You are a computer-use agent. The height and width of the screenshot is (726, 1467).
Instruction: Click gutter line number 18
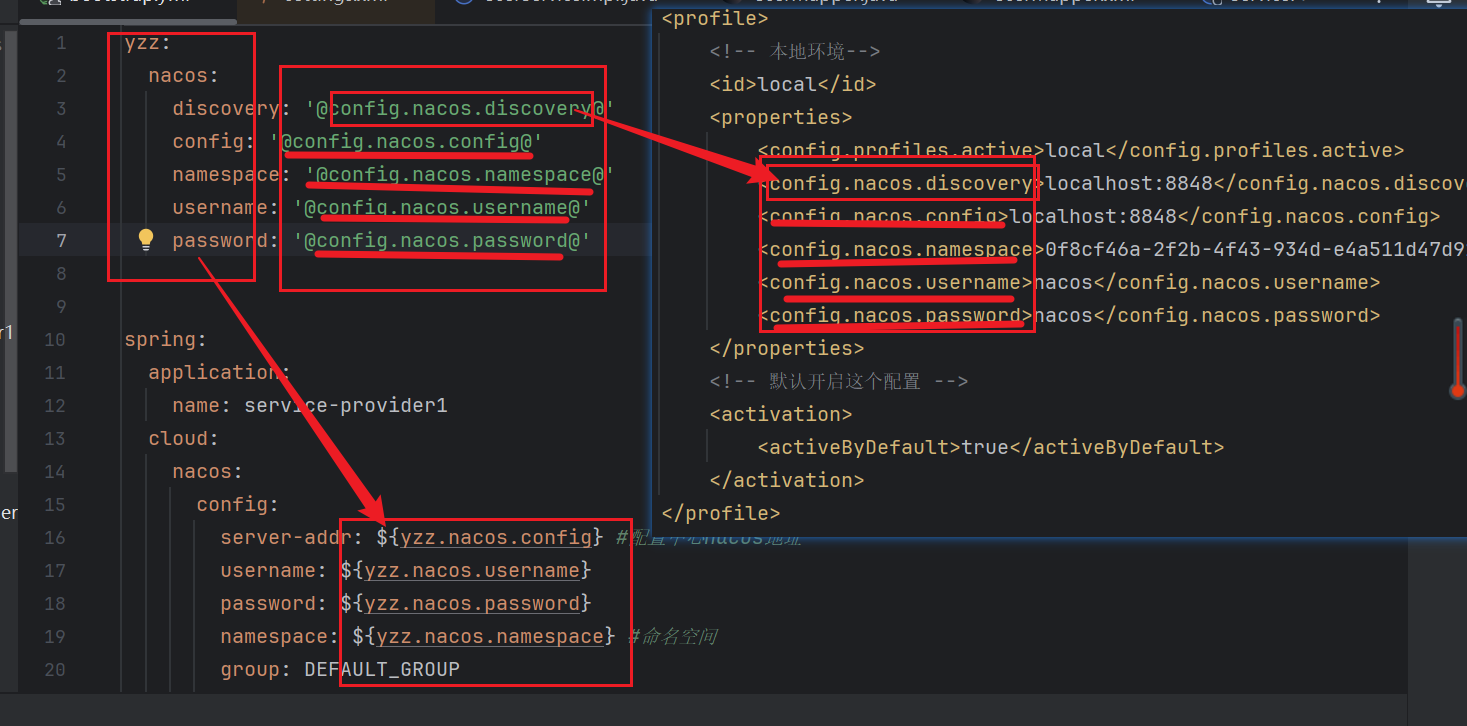click(55, 604)
